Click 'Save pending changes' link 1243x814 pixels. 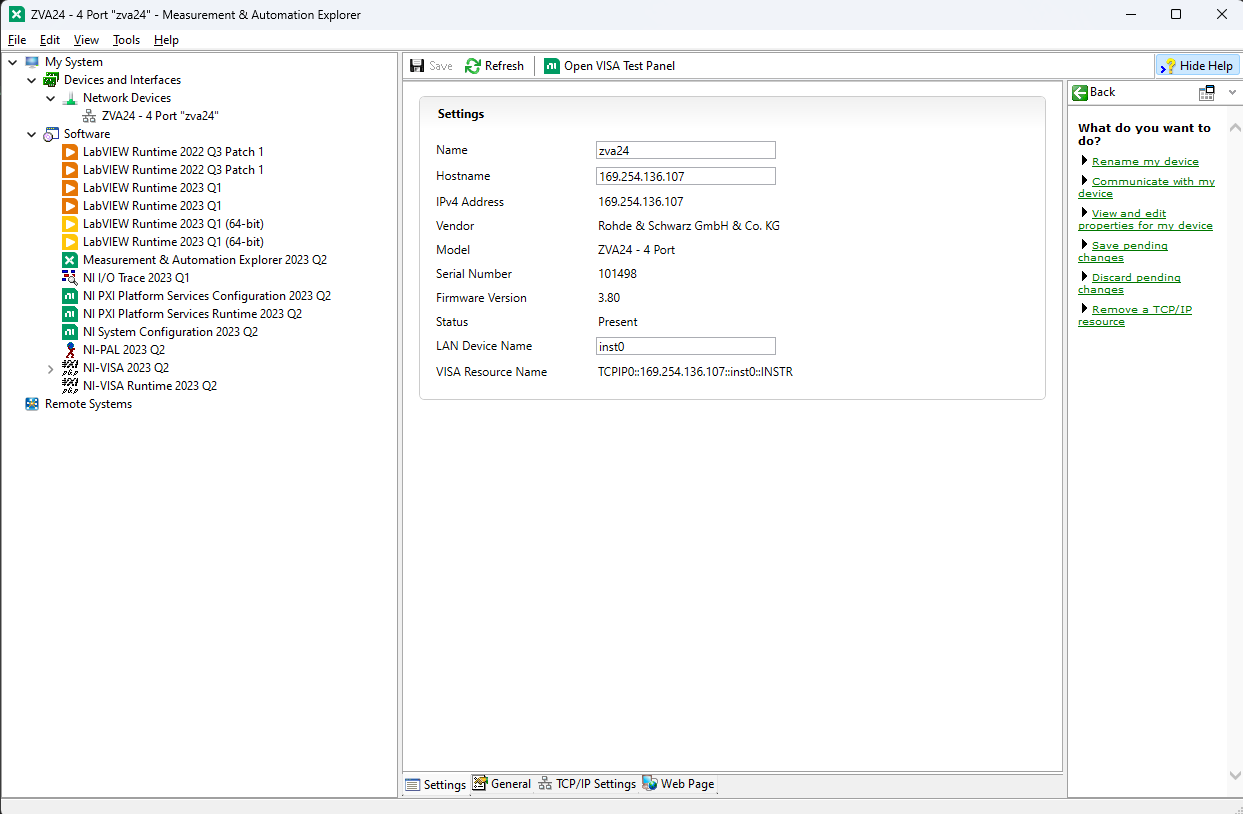tap(1124, 251)
